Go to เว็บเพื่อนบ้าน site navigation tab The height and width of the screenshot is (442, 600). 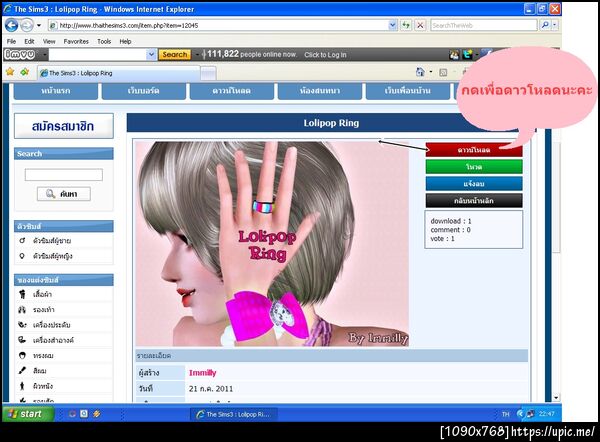[x=408, y=91]
